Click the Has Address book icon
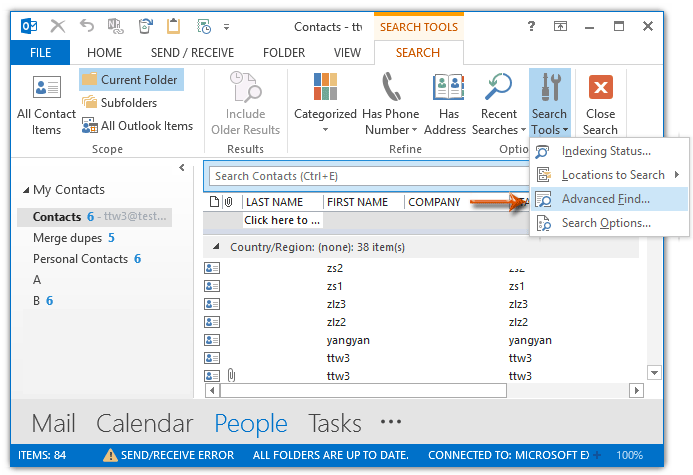 tap(444, 88)
